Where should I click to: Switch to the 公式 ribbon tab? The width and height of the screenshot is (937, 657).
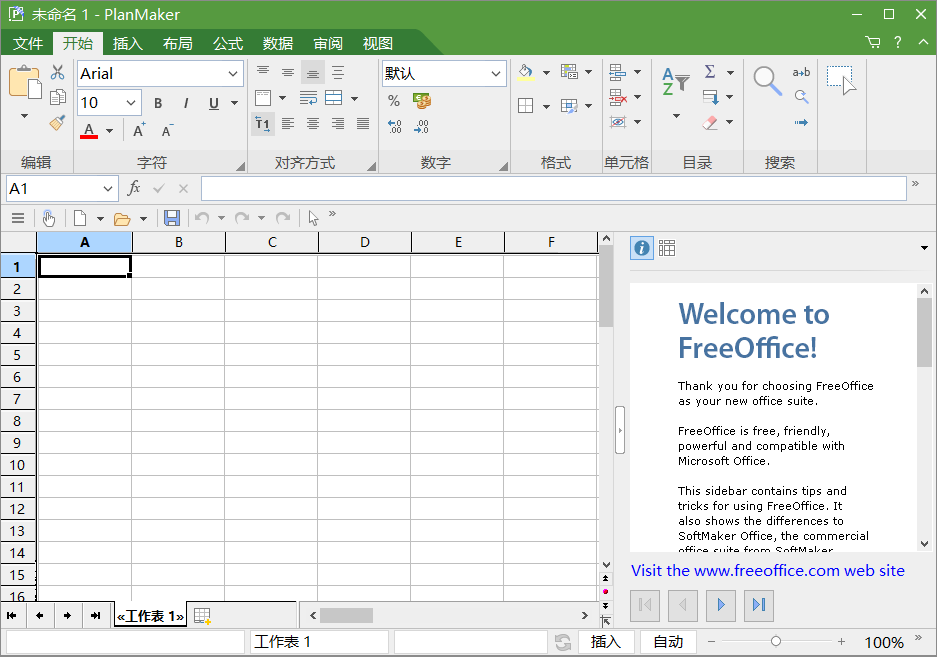point(228,43)
